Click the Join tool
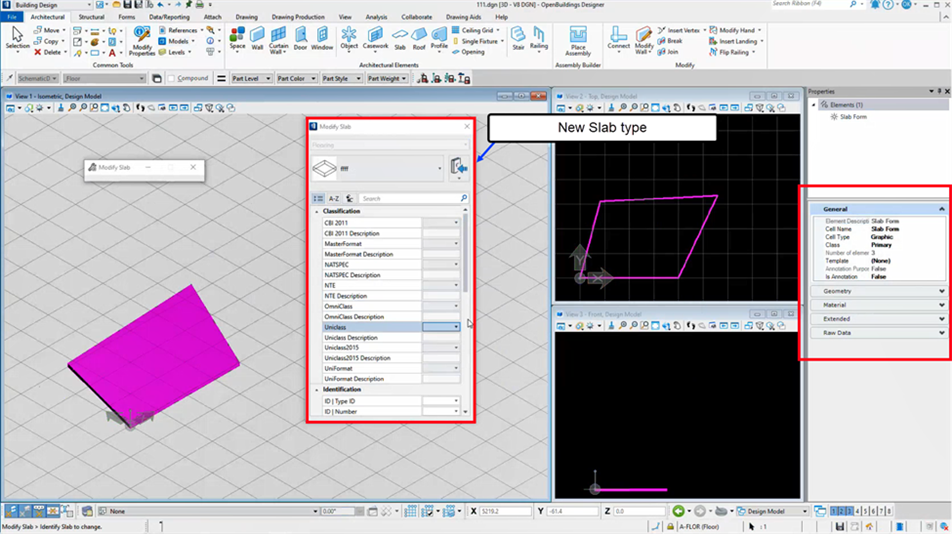This screenshot has height=534, width=952. (668, 52)
